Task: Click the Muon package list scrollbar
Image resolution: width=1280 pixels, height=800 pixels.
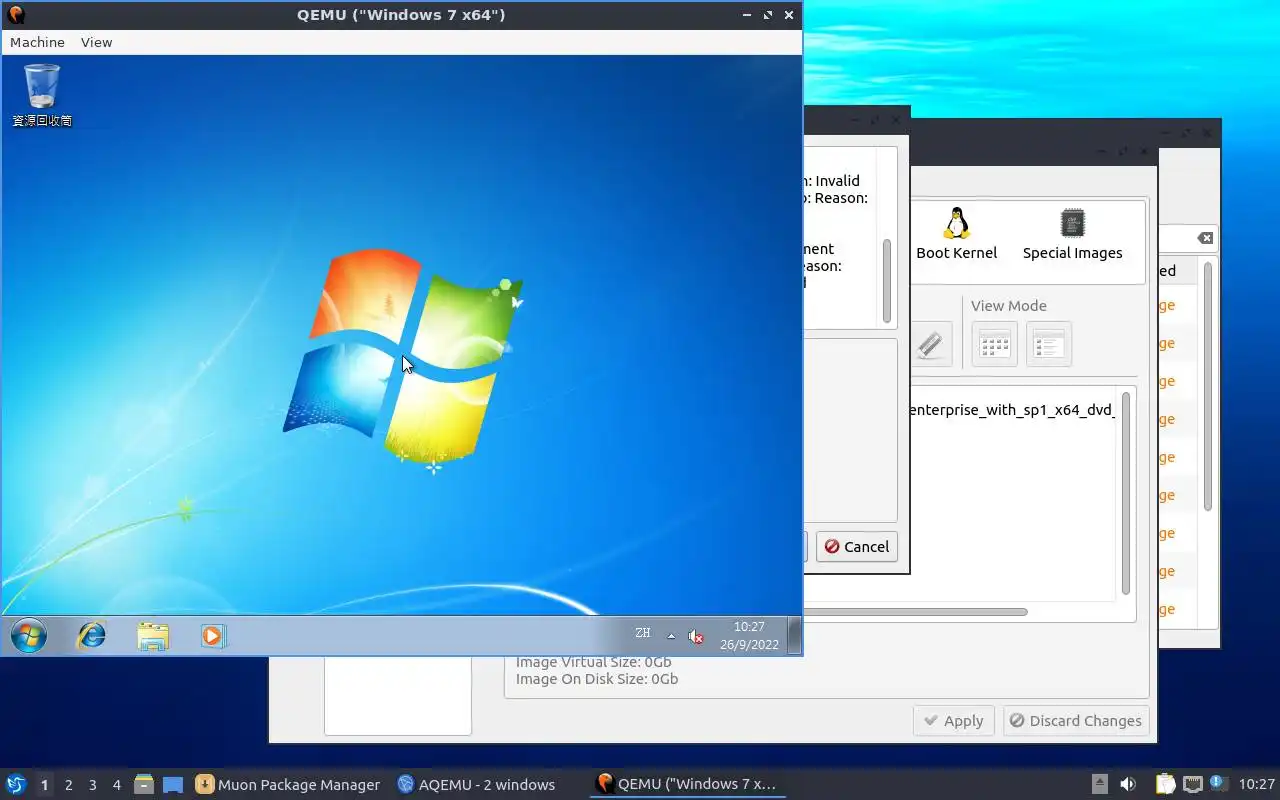Action: [x=1208, y=388]
